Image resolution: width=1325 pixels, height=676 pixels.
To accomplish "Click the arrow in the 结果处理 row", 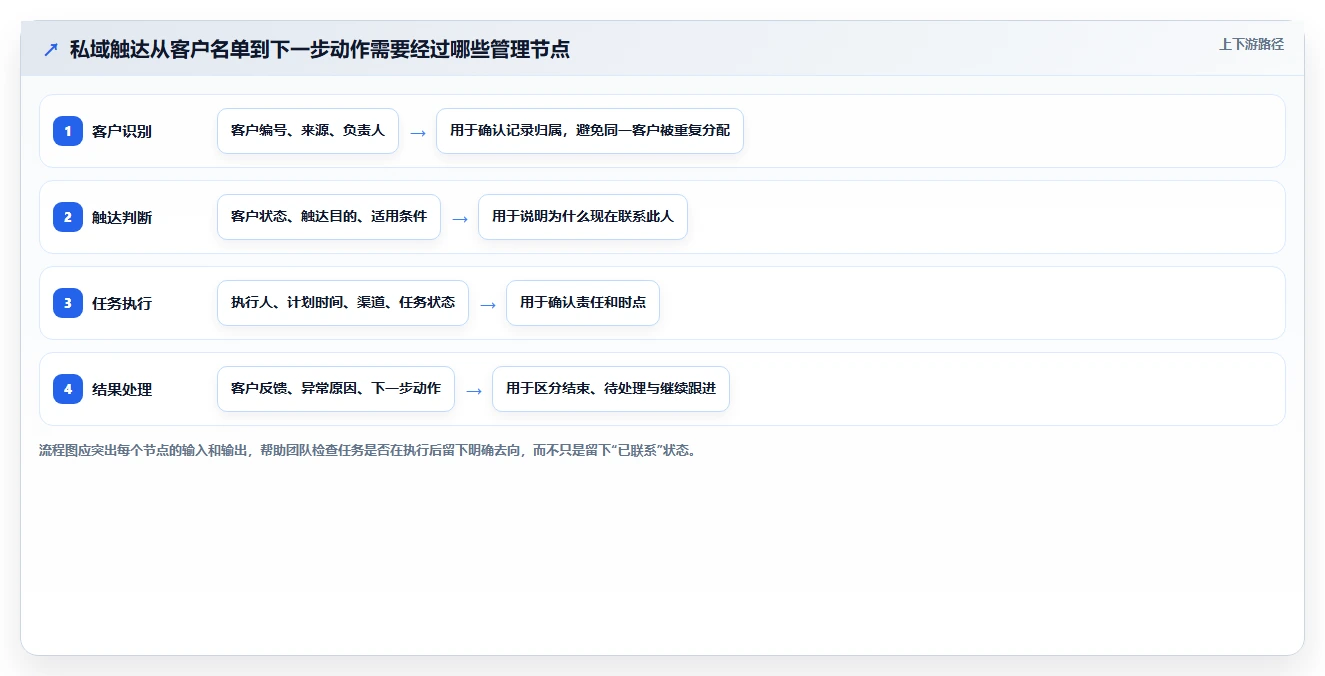I will [474, 390].
